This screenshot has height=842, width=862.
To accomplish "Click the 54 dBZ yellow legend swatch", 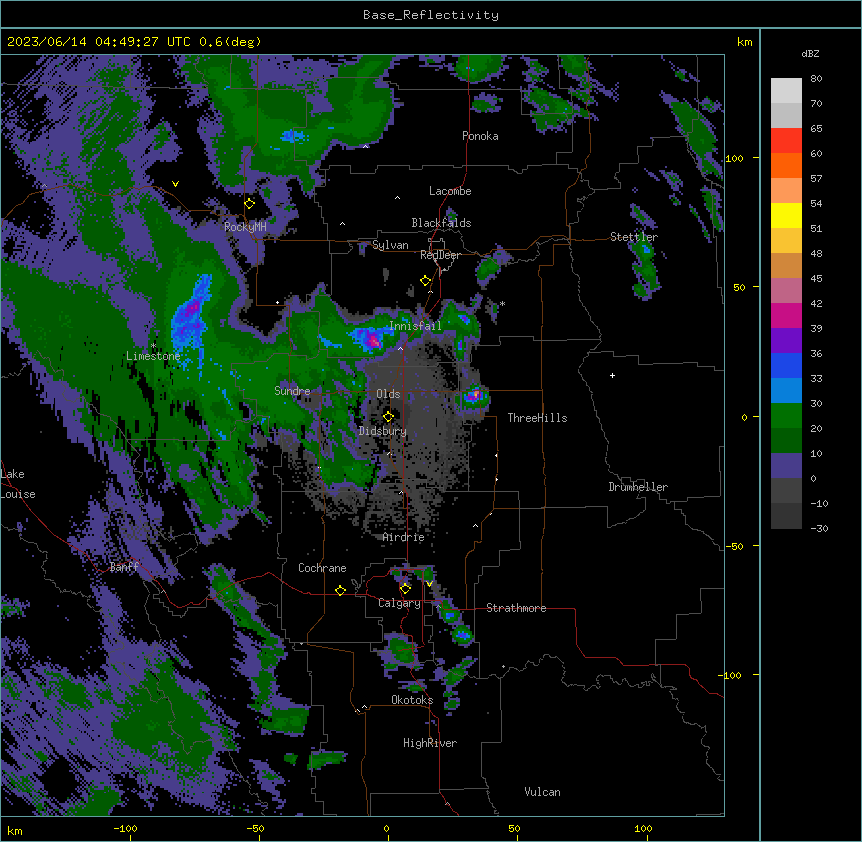I will [787, 215].
